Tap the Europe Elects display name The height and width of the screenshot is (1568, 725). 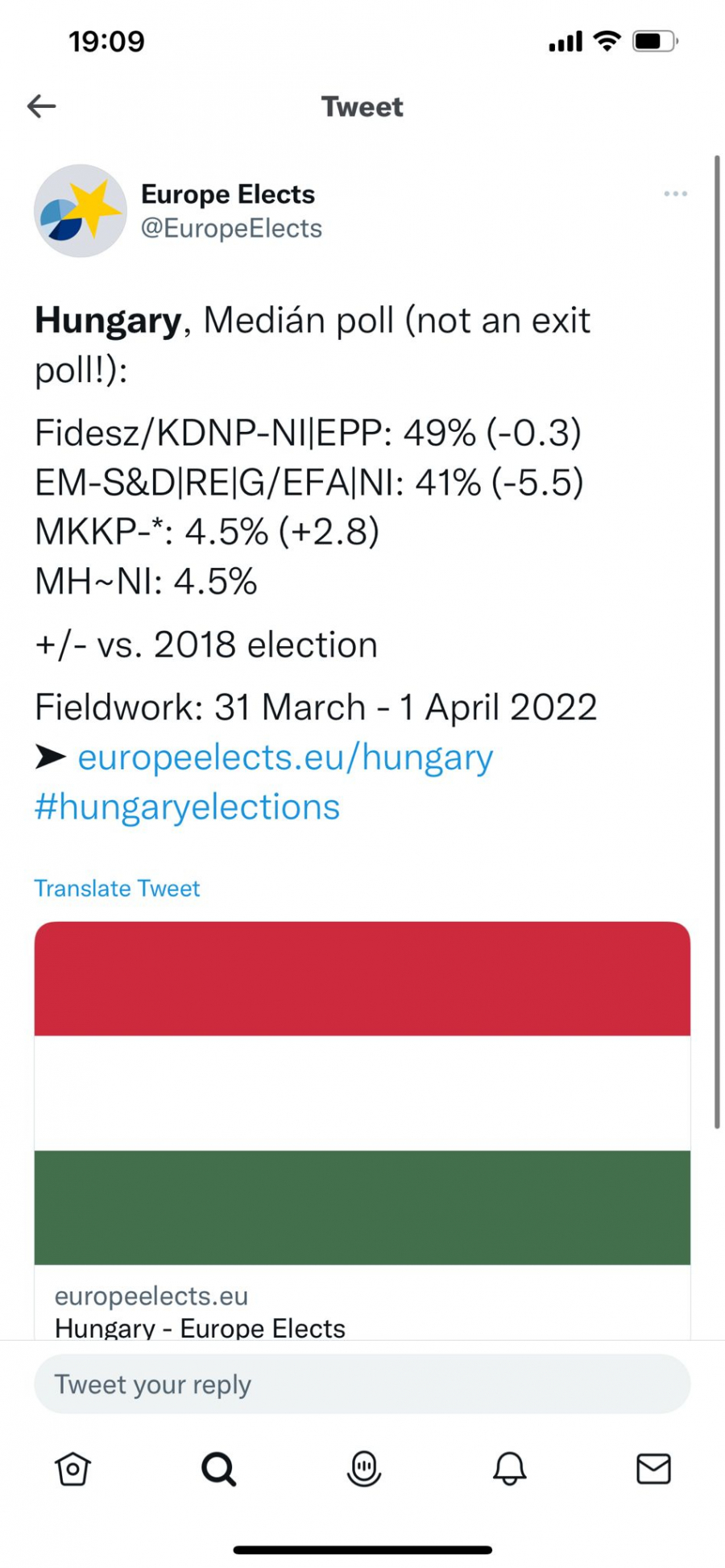(x=228, y=194)
